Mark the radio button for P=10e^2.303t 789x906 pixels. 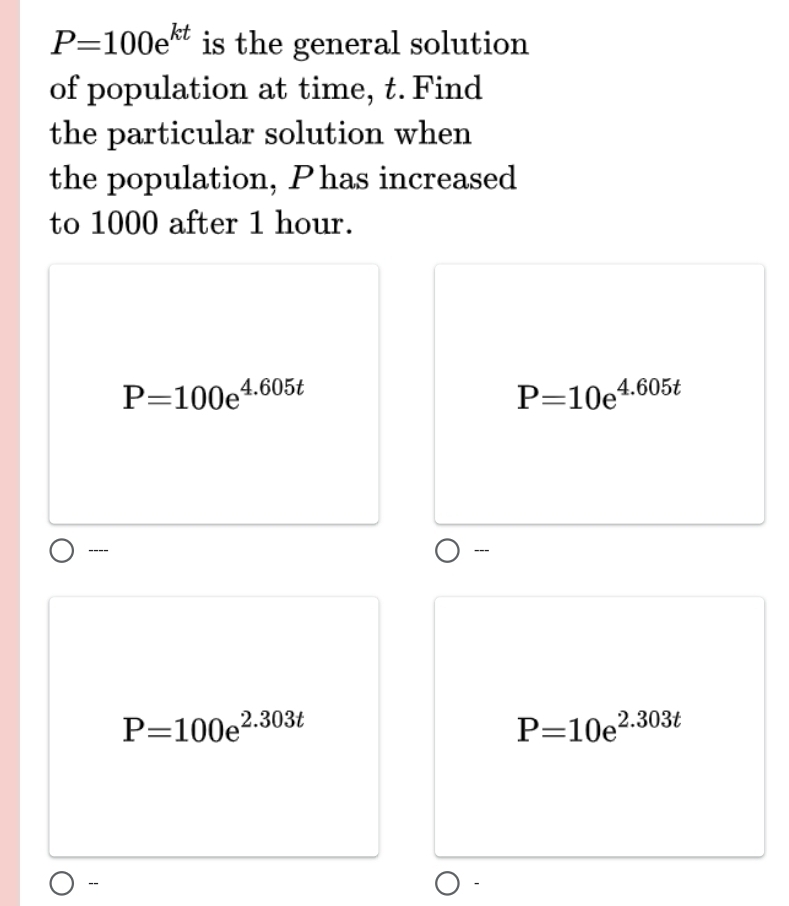pos(448,883)
